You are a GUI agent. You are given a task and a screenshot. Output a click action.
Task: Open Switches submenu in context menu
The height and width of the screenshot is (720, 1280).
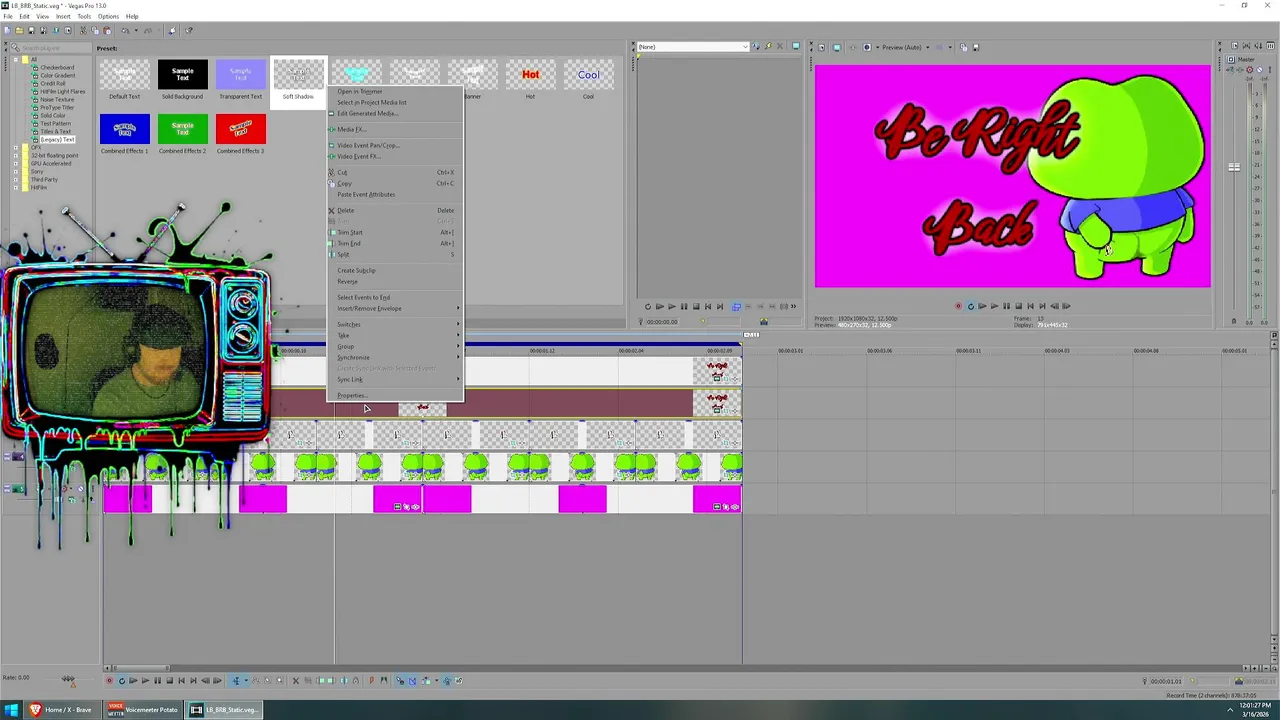395,325
